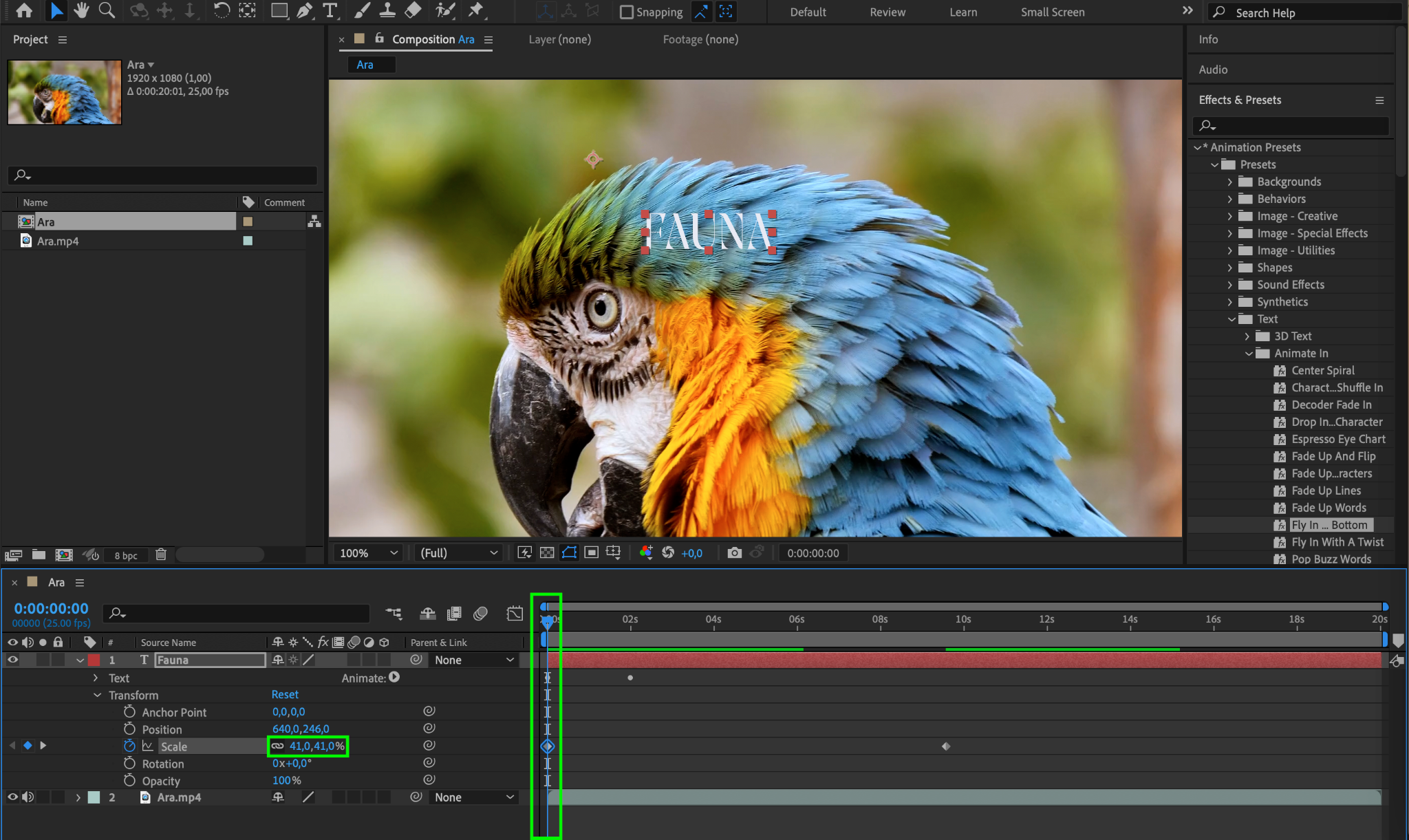The image size is (1409, 840).
Task: Expand the Text property group
Action: click(96, 678)
